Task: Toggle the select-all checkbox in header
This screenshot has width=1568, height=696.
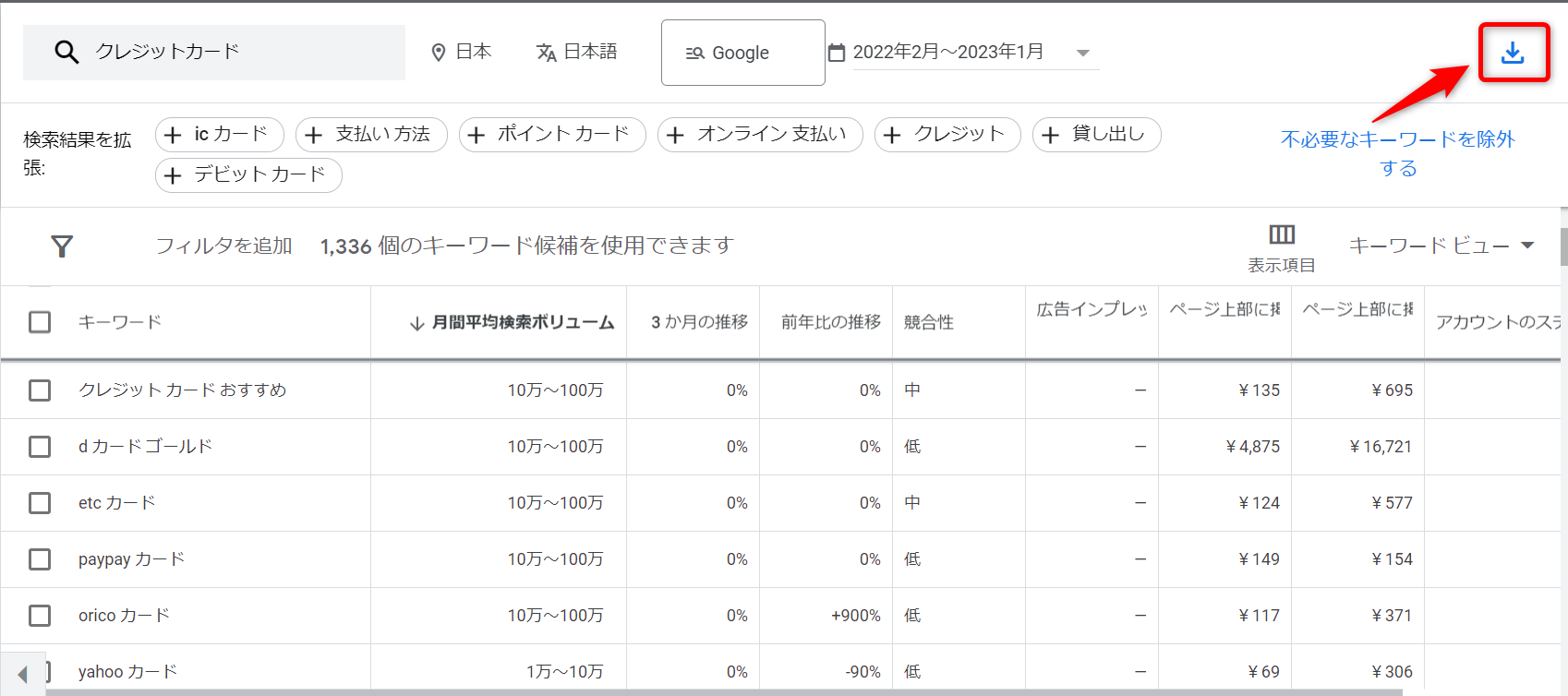Action: click(40, 322)
